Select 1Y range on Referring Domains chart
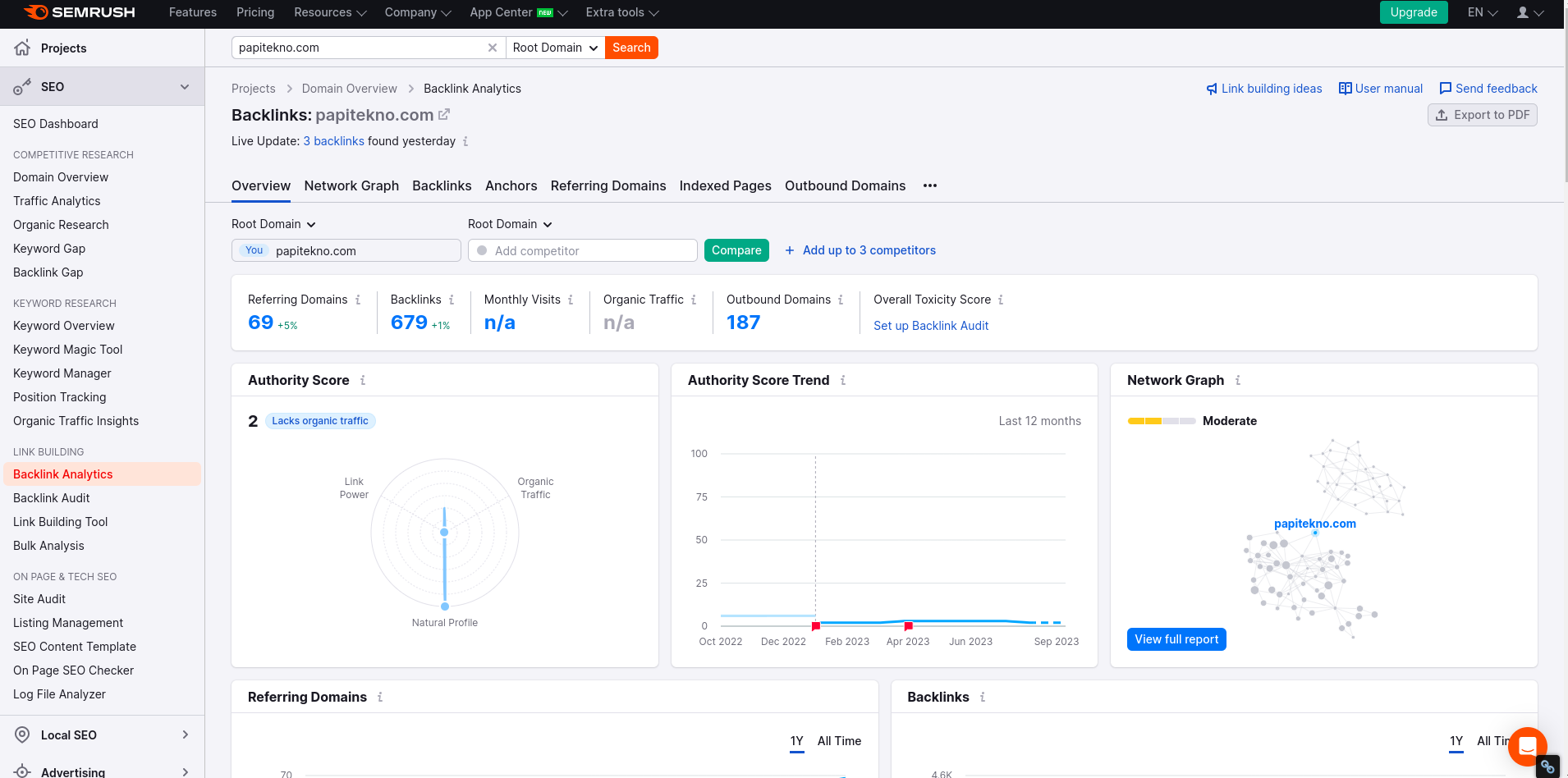The image size is (1568, 778). click(x=796, y=741)
